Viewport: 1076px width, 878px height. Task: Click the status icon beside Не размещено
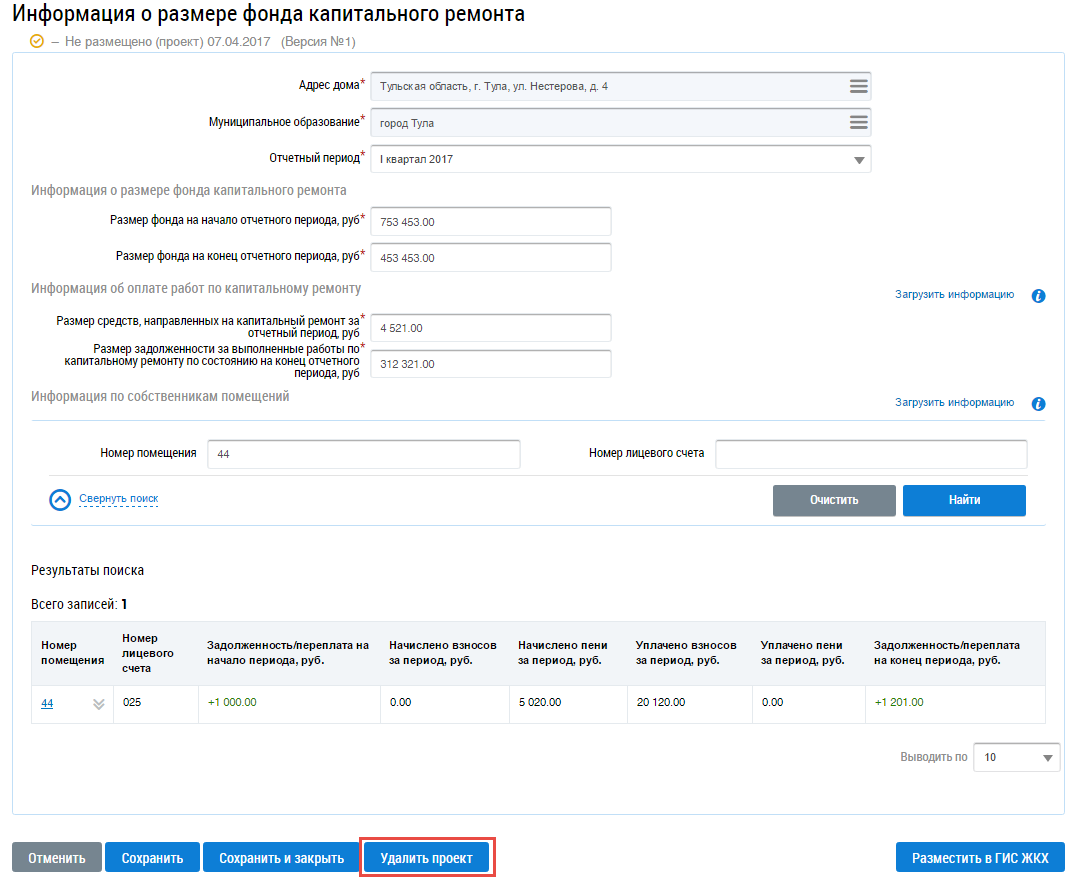[37, 42]
